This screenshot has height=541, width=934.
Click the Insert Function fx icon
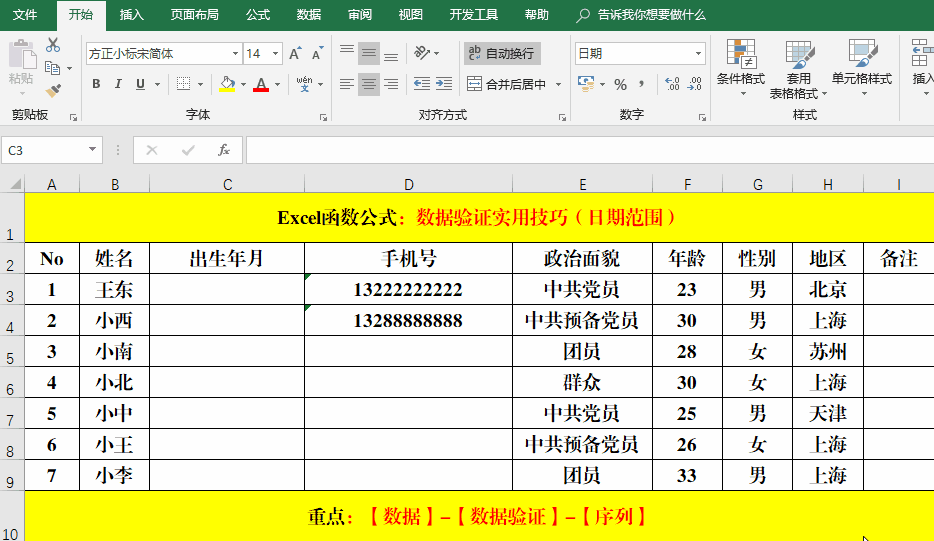click(x=224, y=150)
